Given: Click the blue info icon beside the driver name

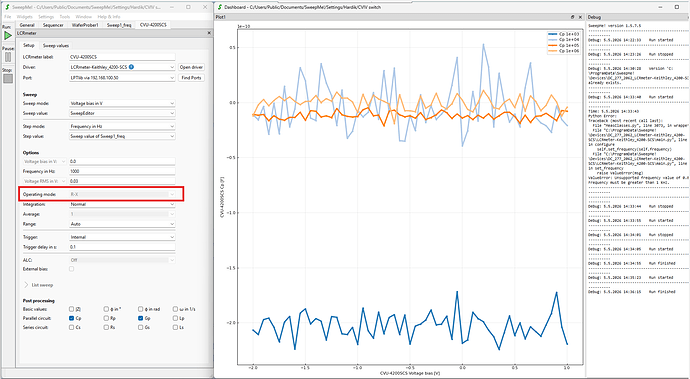Looking at the screenshot, I should pos(132,67).
